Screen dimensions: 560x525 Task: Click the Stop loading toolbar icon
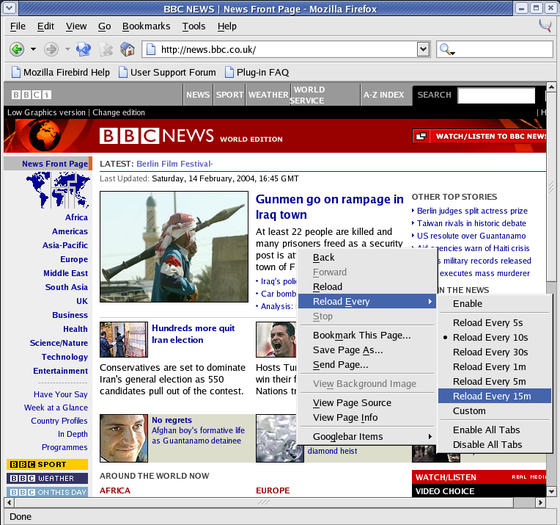coord(106,49)
